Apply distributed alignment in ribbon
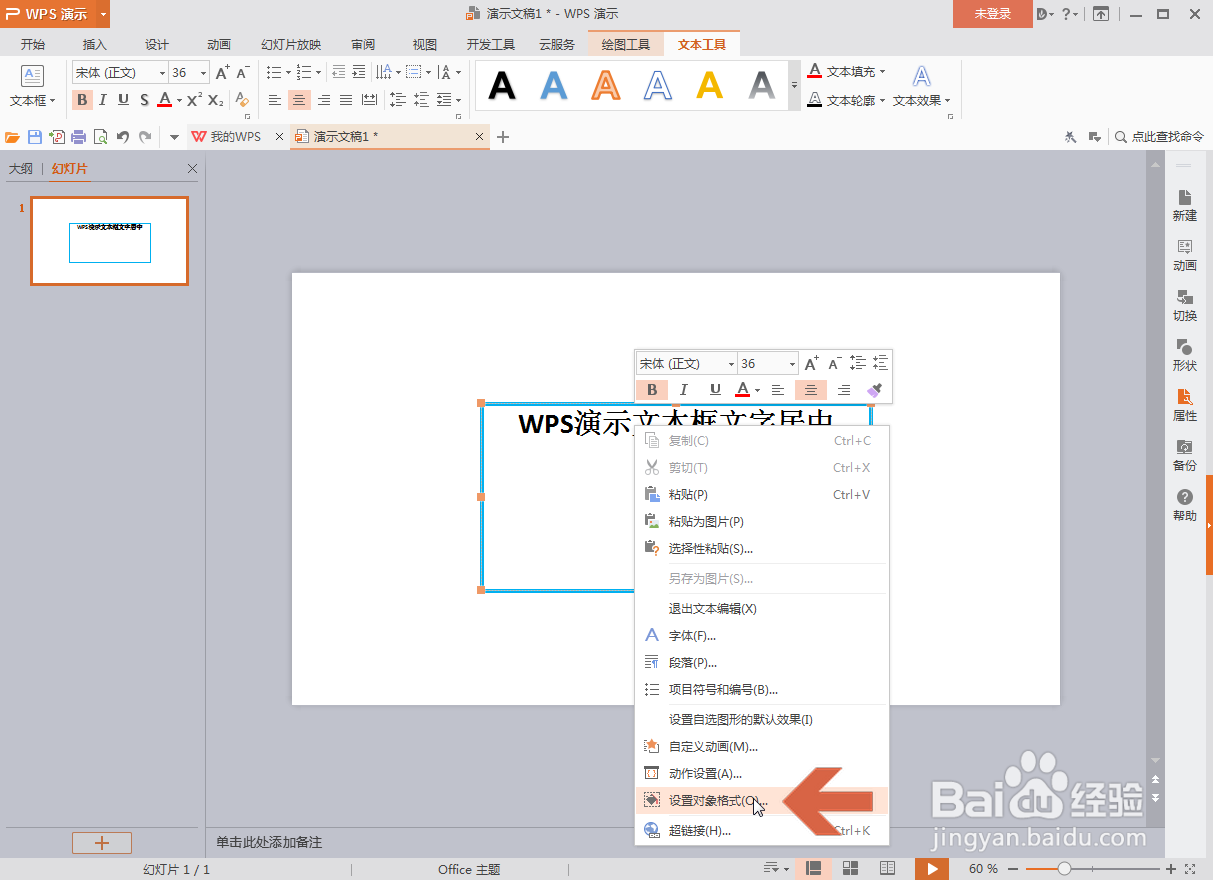The image size is (1213, 880). click(x=369, y=100)
